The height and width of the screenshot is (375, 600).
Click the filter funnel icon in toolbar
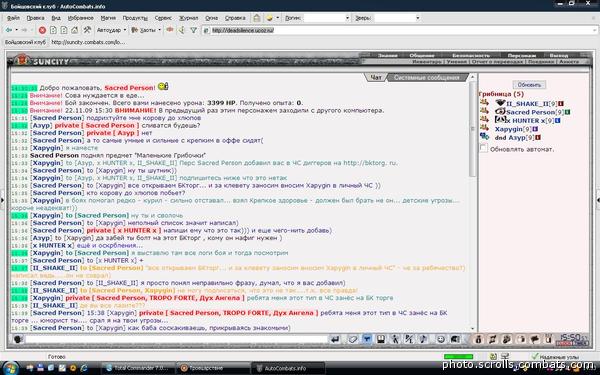(x=194, y=30)
